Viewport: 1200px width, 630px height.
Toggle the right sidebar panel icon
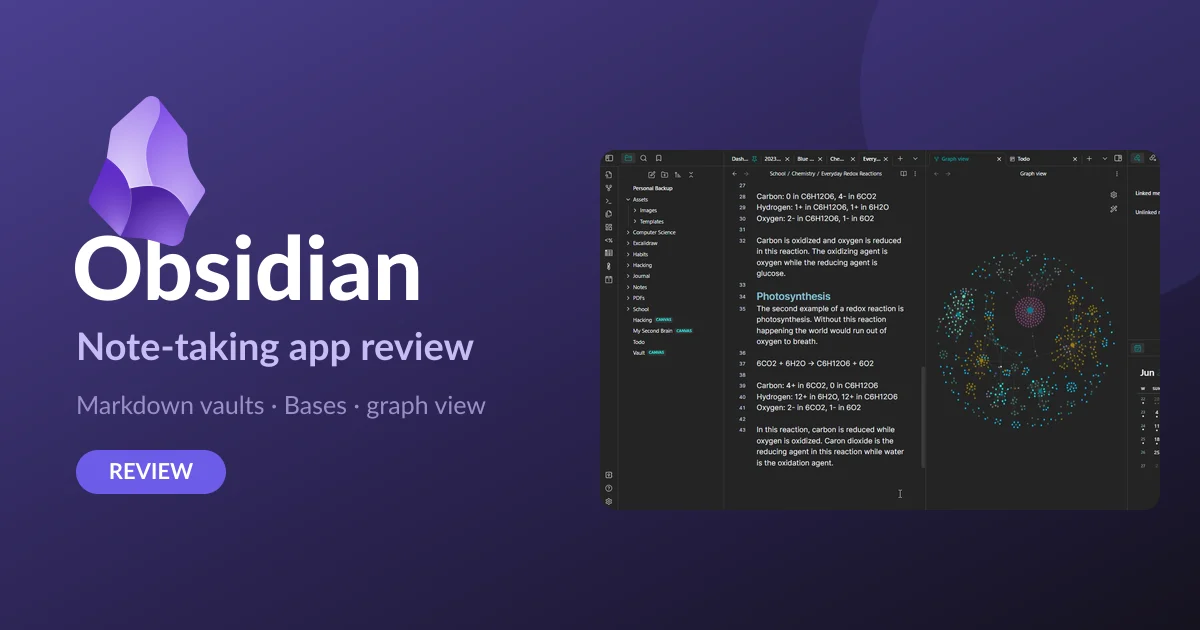(x=1118, y=158)
